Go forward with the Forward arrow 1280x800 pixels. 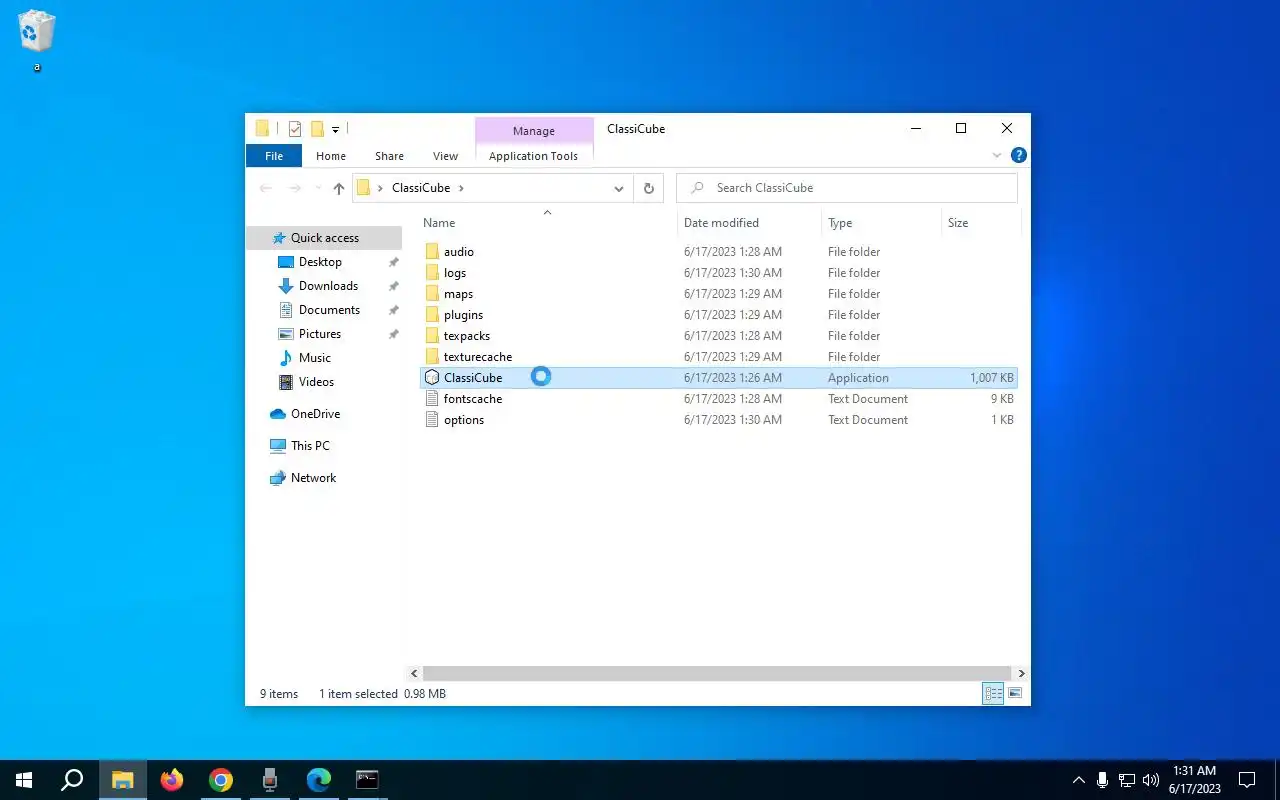tap(295, 188)
